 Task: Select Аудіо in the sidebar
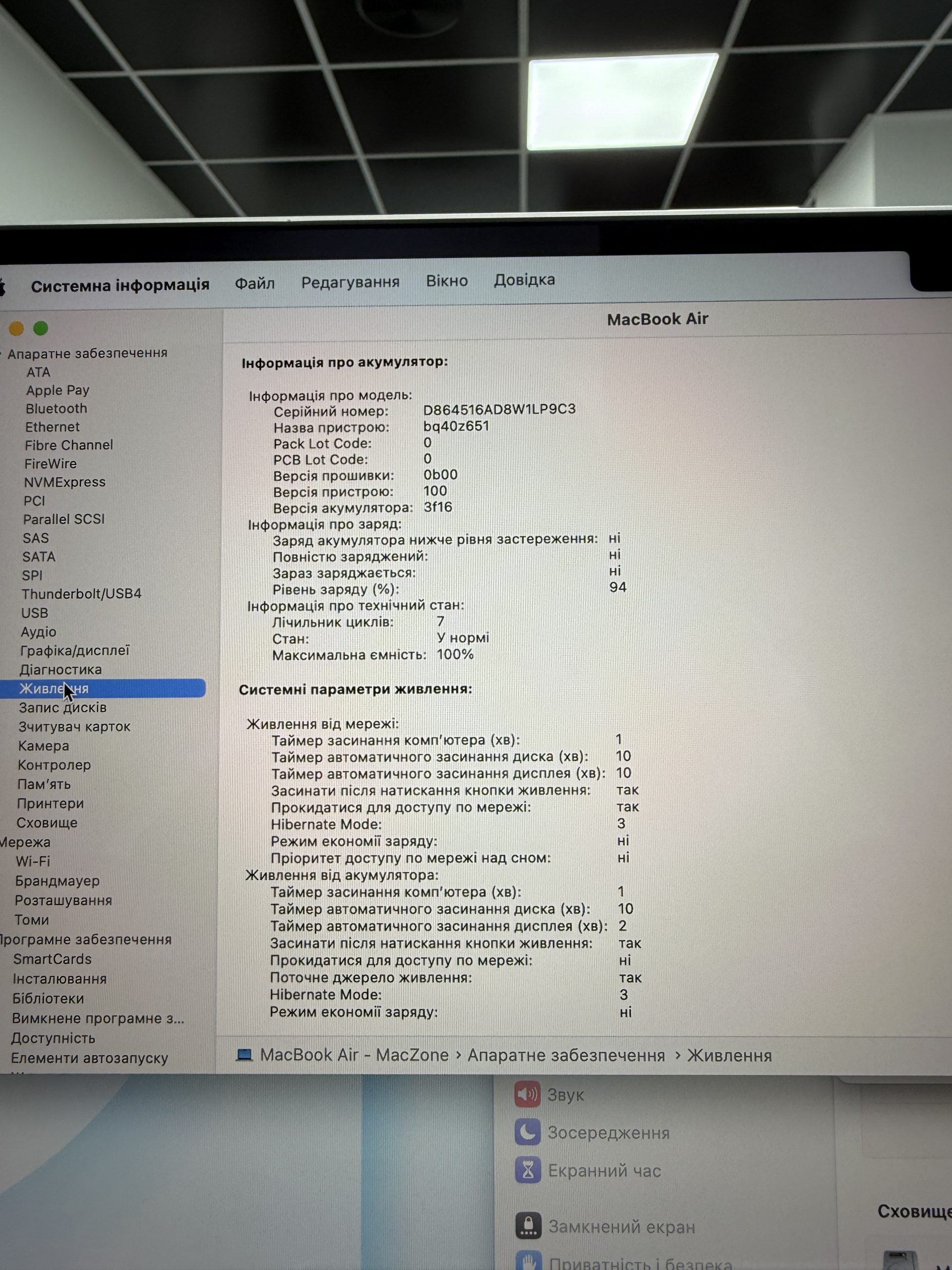(39, 632)
